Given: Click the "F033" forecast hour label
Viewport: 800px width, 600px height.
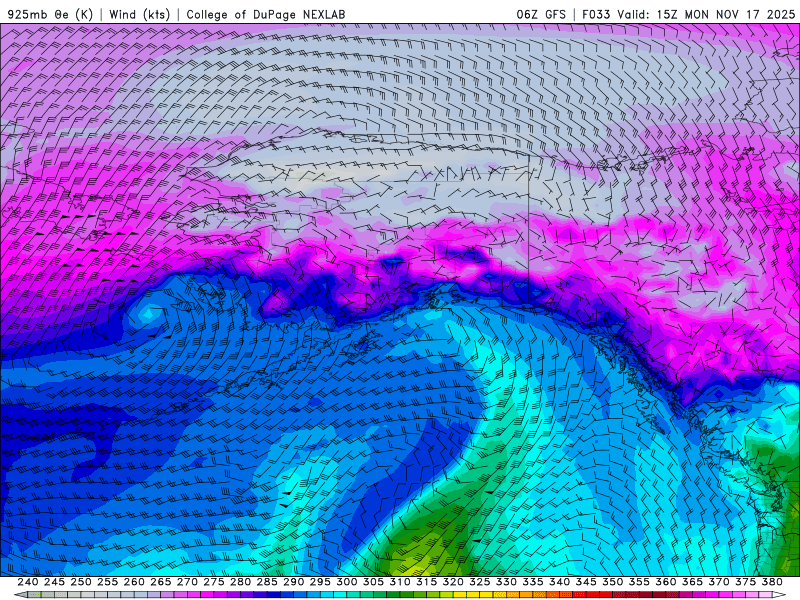Looking at the screenshot, I should (596, 14).
